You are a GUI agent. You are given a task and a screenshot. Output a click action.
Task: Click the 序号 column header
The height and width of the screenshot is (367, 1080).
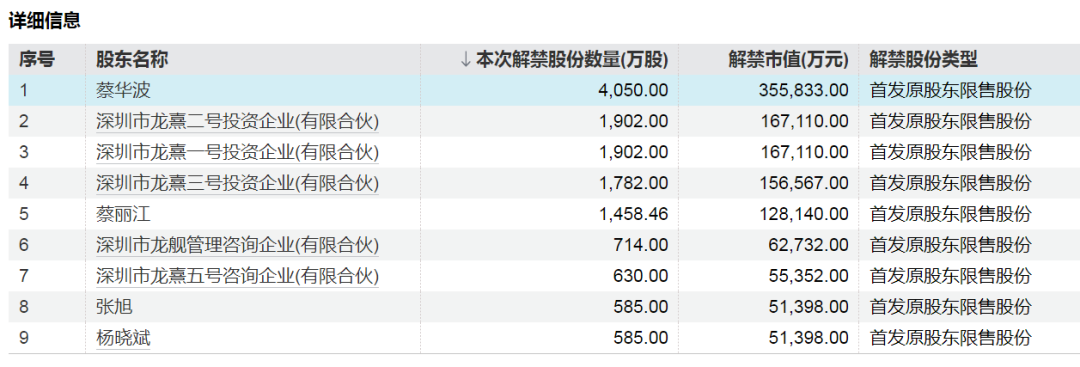point(37,60)
